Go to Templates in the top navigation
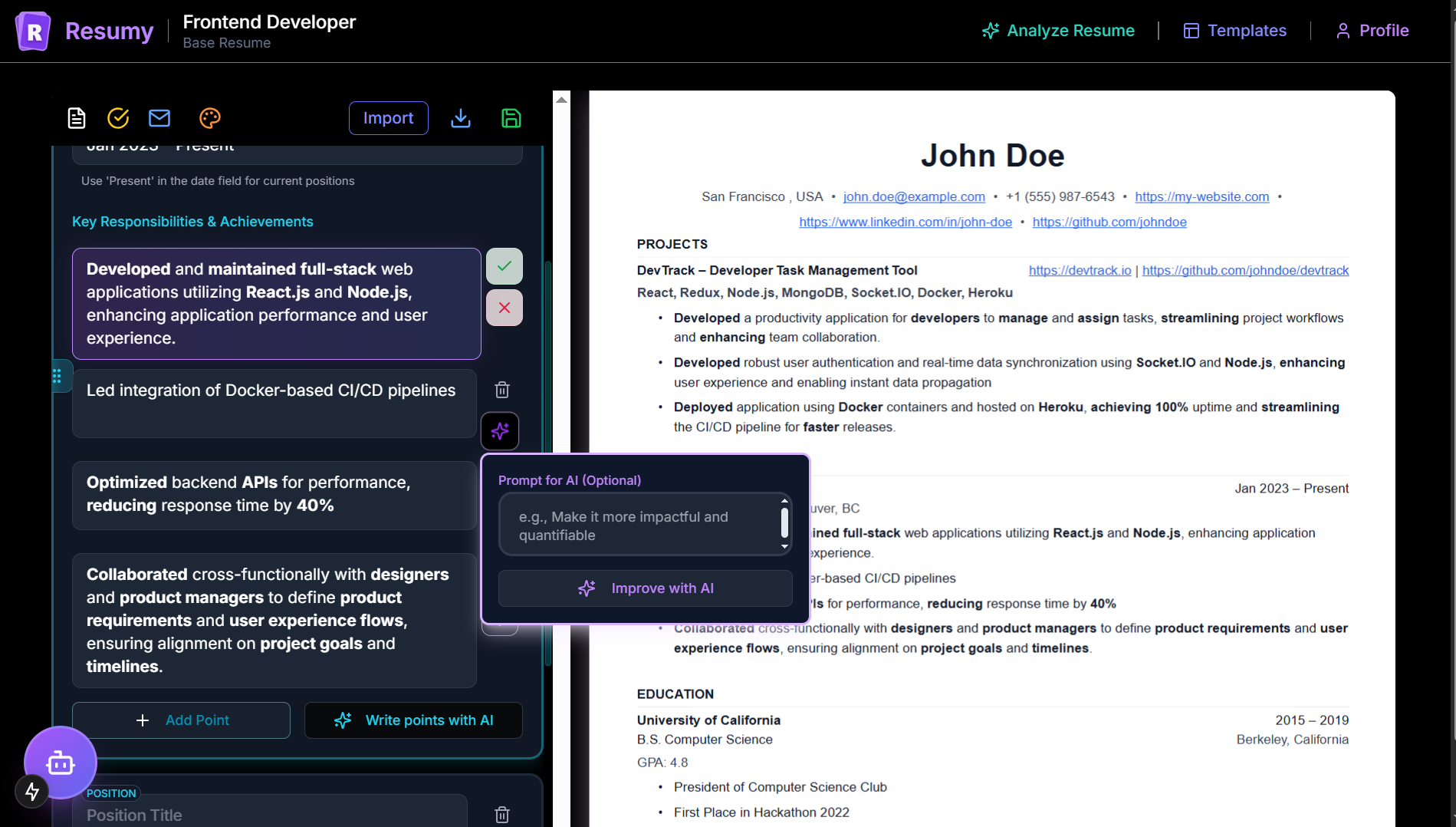This screenshot has width=1456, height=827. 1234,31
